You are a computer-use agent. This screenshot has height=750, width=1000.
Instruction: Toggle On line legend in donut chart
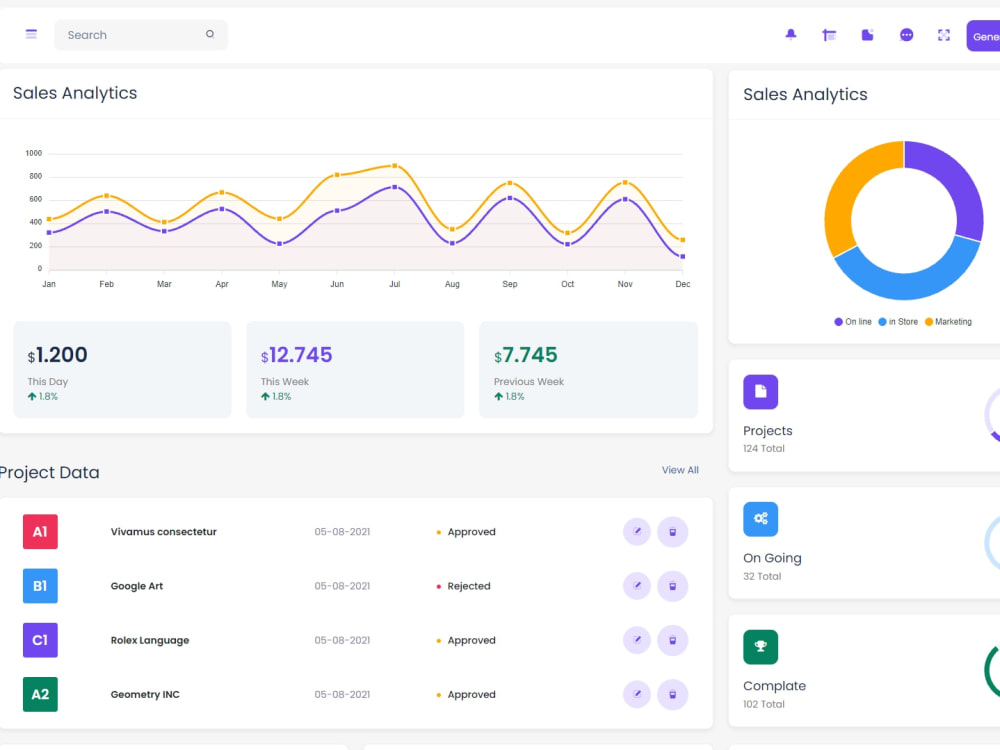point(853,322)
